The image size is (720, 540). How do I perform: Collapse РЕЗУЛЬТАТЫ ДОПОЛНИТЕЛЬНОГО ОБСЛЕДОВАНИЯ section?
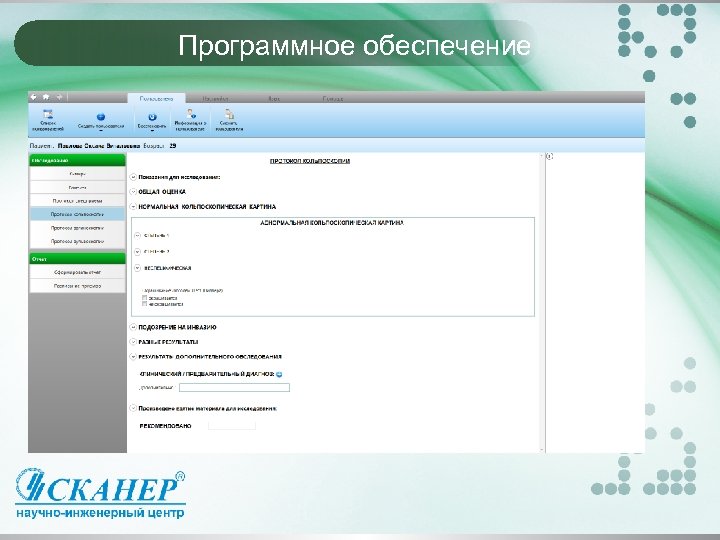click(133, 357)
